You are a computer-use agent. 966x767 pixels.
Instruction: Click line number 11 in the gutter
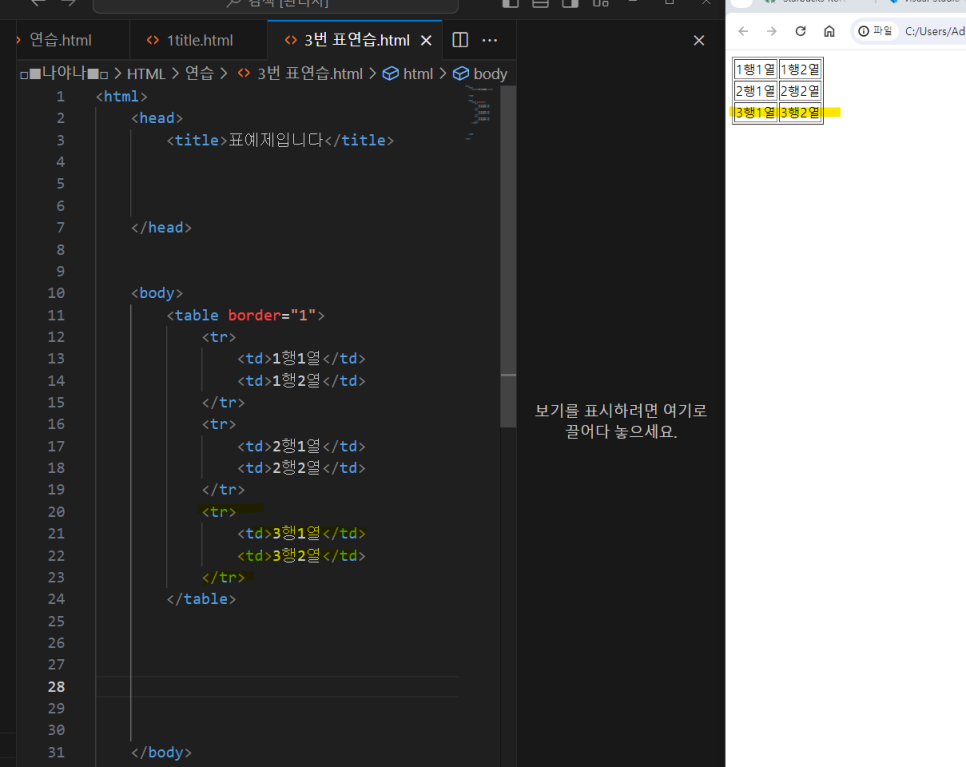[x=56, y=315]
